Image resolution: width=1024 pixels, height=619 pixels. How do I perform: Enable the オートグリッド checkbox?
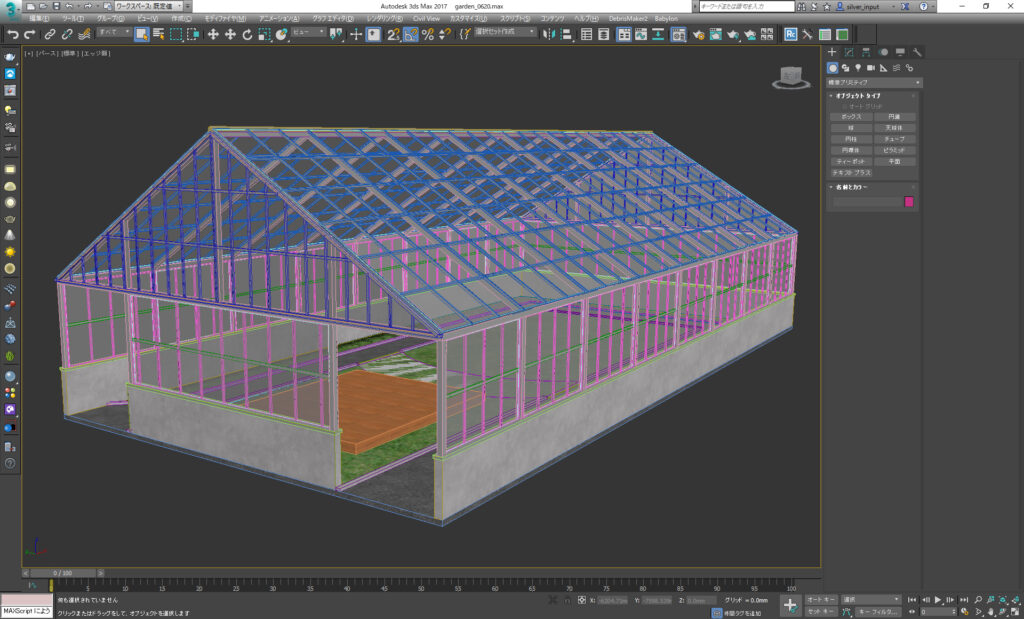pyautogui.click(x=845, y=106)
